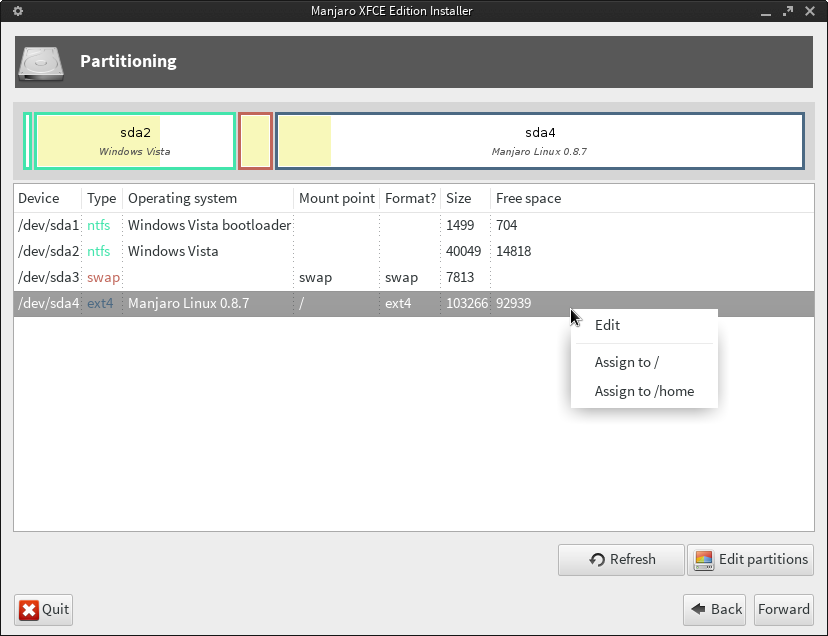Choose Assign to /home menu entry

point(644,391)
